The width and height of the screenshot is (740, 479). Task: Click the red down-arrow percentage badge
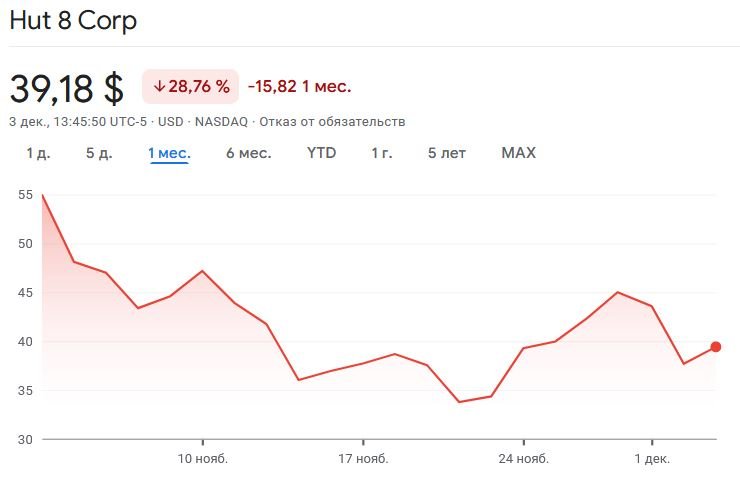point(191,87)
